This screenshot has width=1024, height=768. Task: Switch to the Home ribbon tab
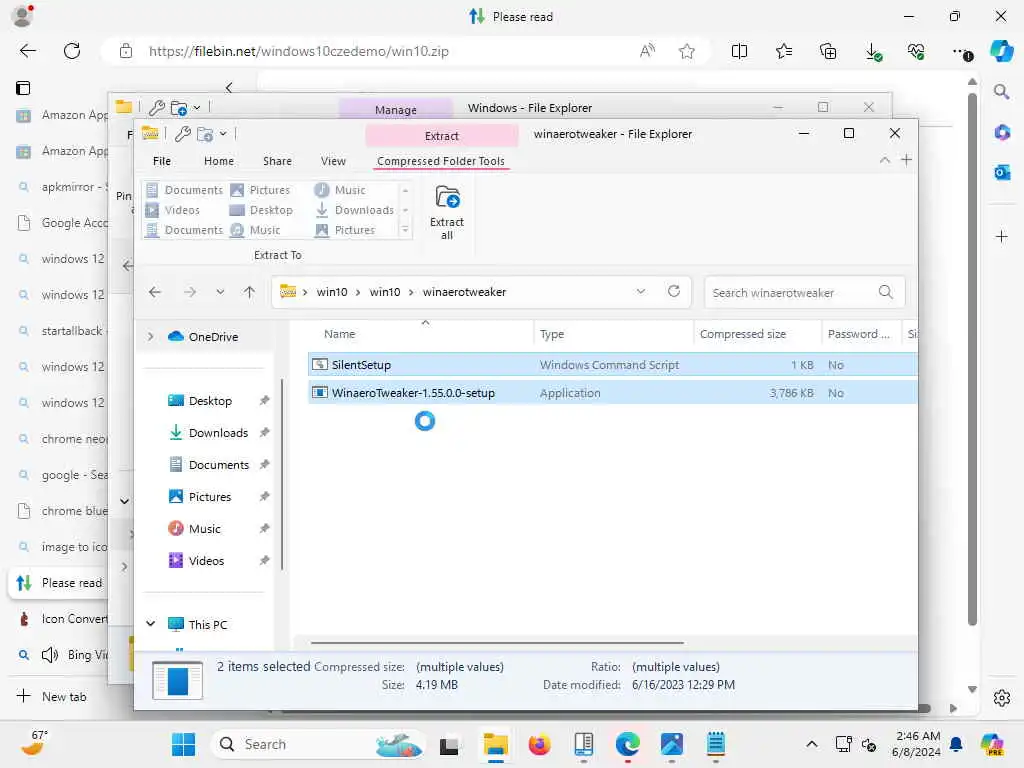[219, 161]
